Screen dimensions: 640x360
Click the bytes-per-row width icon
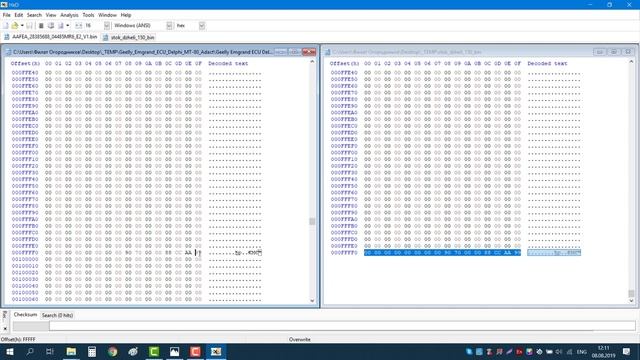(78, 26)
